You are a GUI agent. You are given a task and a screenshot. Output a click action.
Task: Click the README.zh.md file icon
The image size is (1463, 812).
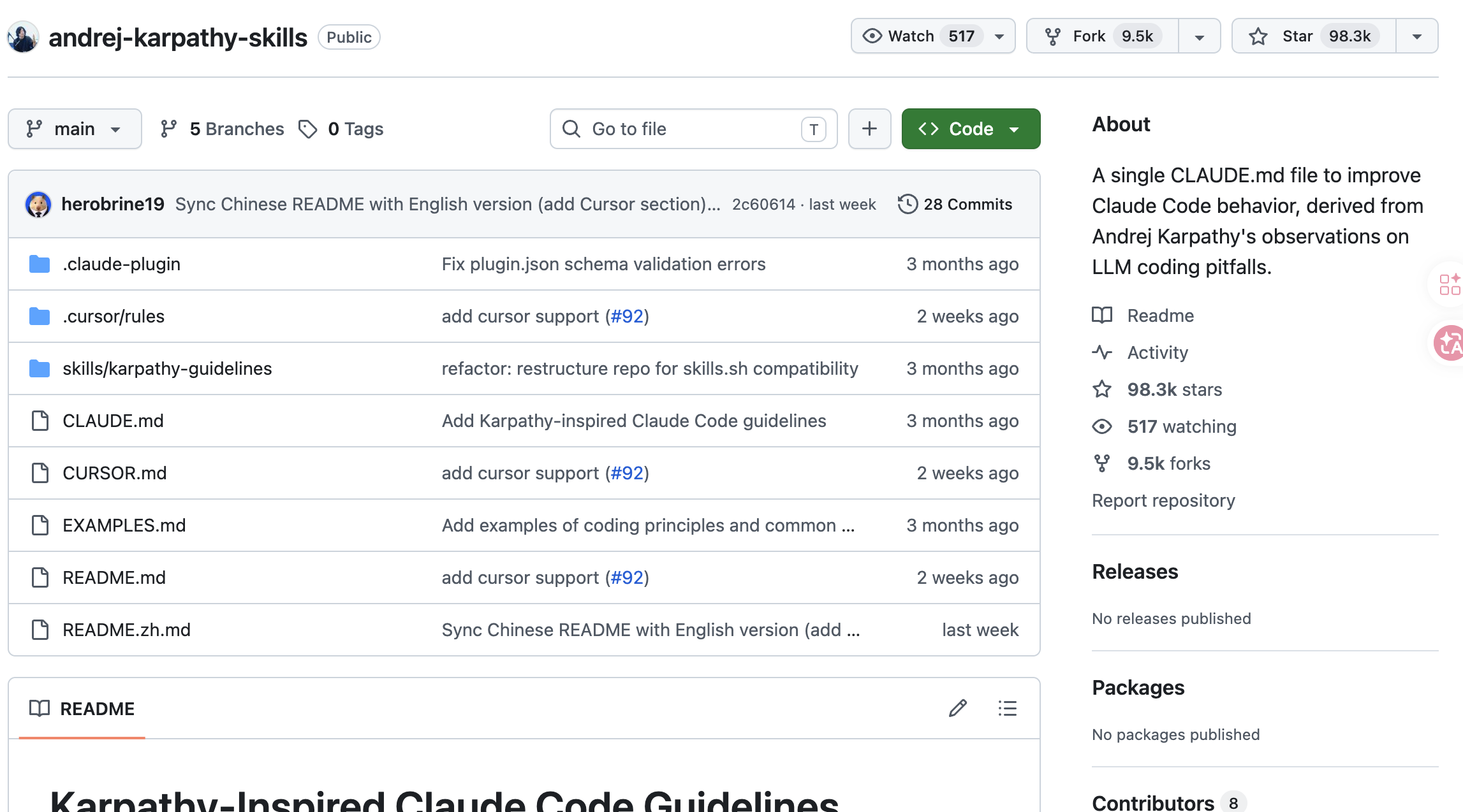point(40,630)
